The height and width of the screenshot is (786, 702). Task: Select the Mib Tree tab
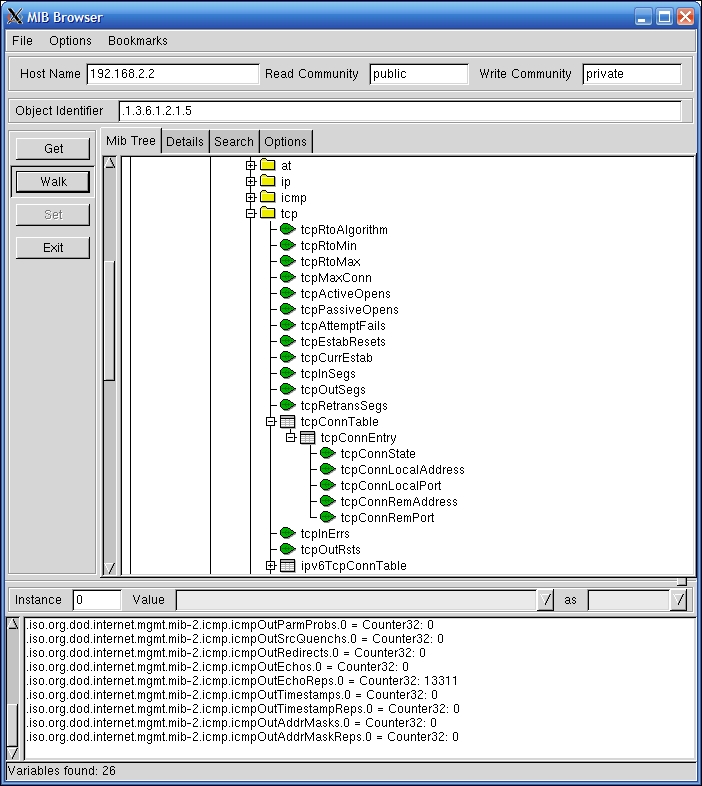pyautogui.click(x=131, y=141)
